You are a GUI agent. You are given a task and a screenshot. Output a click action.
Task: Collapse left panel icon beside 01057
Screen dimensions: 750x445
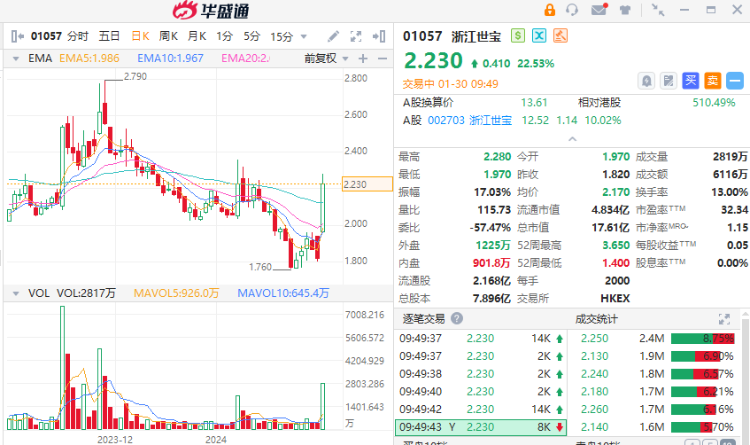point(17,36)
